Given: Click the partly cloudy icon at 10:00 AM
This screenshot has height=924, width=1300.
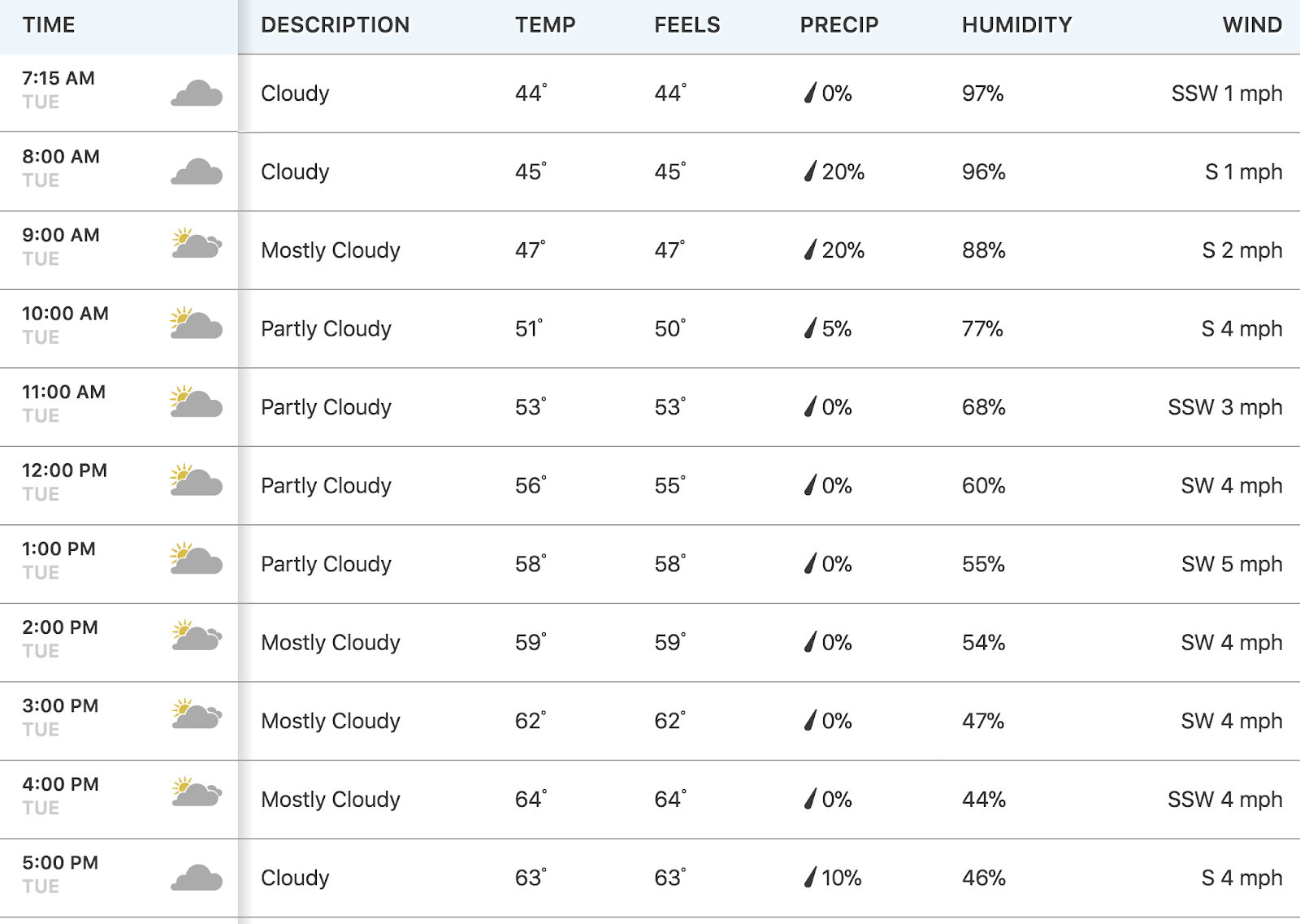Looking at the screenshot, I should coord(197,323).
